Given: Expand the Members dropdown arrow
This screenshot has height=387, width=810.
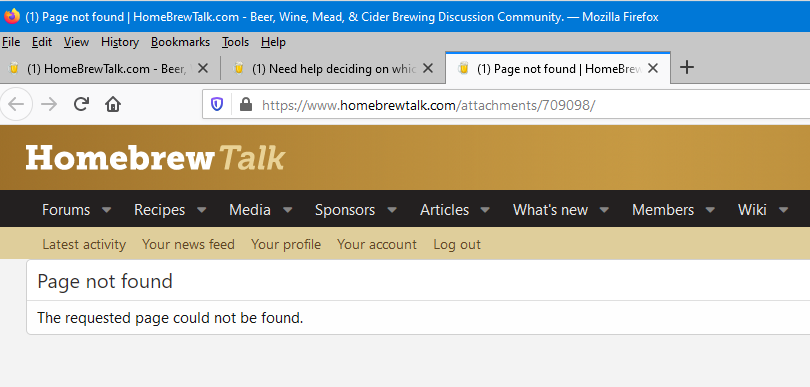Looking at the screenshot, I should coord(710,210).
